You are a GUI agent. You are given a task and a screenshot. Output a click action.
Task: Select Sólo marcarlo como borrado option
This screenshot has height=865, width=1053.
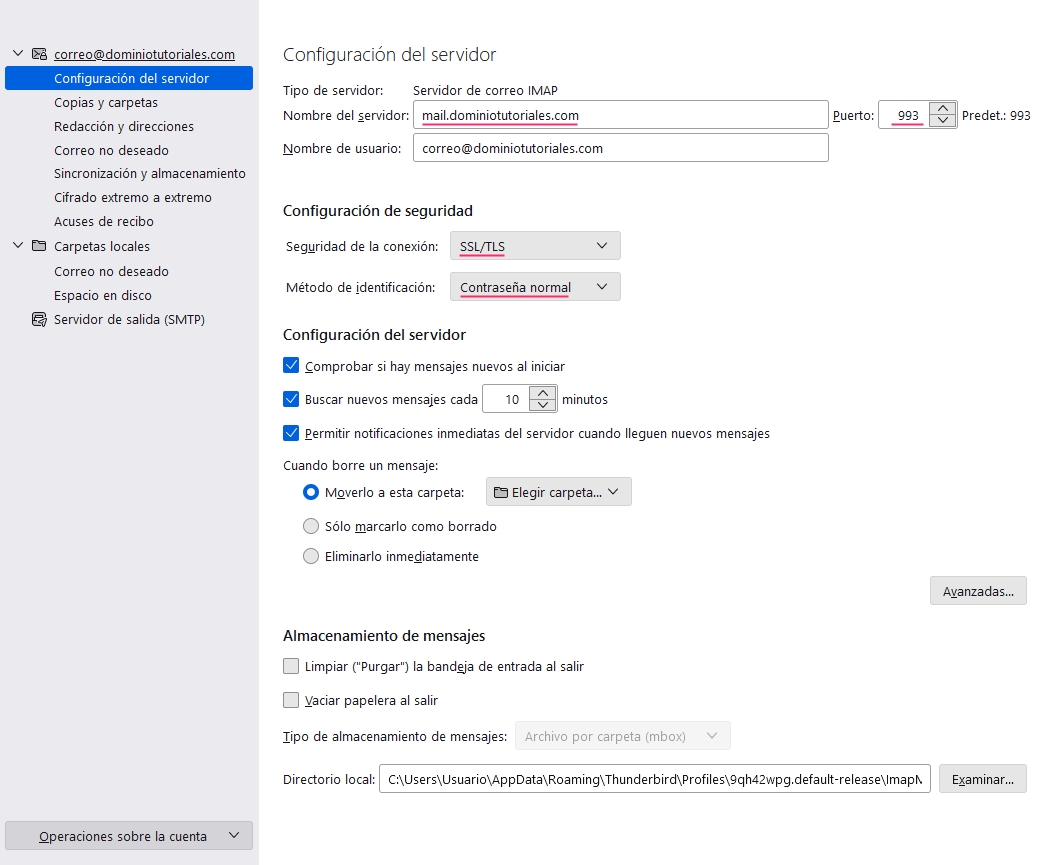(311, 526)
